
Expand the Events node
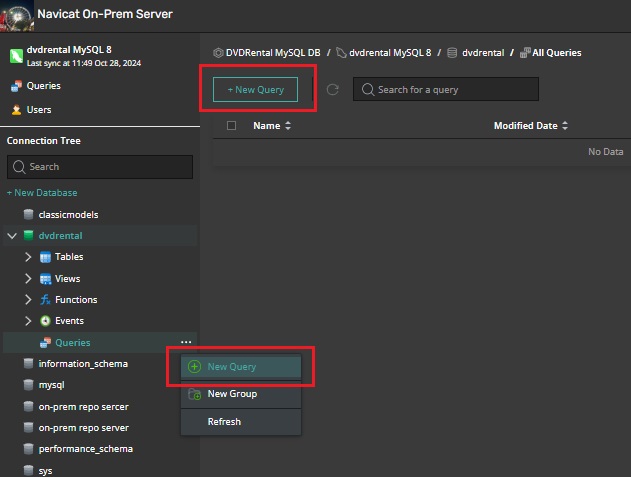pos(28,321)
